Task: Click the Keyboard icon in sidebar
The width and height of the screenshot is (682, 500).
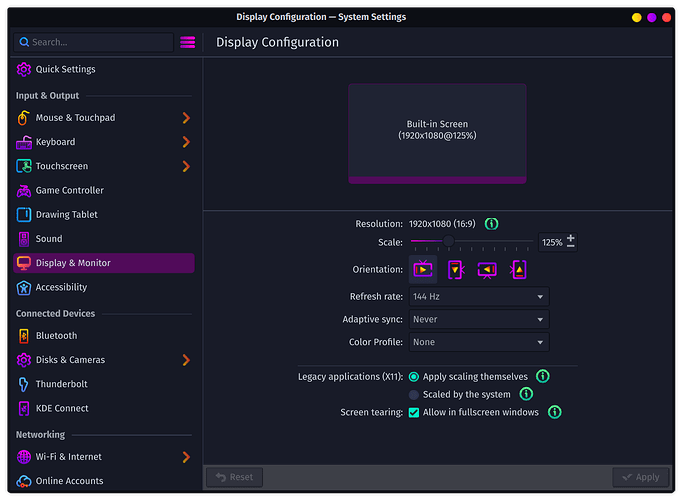Action: click(23, 142)
